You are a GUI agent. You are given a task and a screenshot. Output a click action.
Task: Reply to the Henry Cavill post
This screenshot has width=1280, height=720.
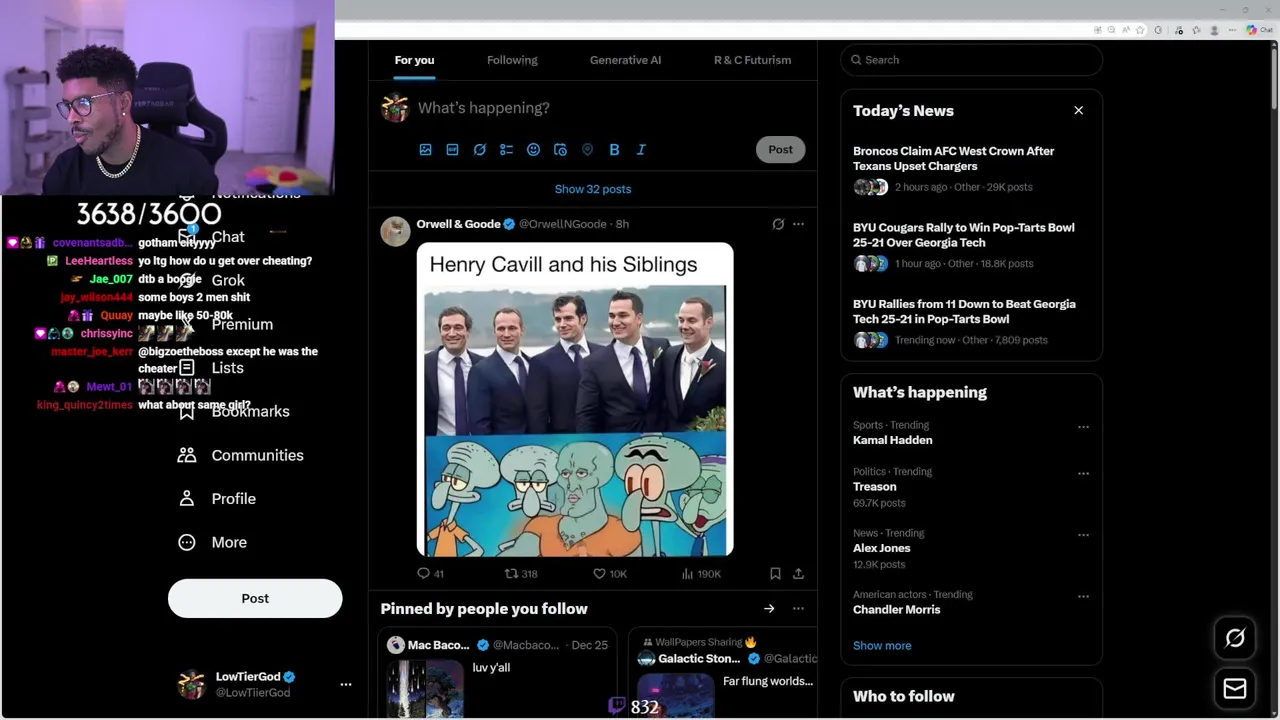tap(430, 574)
